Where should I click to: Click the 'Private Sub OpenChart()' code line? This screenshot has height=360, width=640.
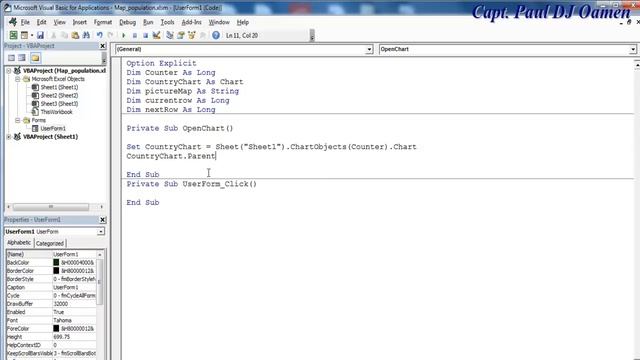click(180, 128)
